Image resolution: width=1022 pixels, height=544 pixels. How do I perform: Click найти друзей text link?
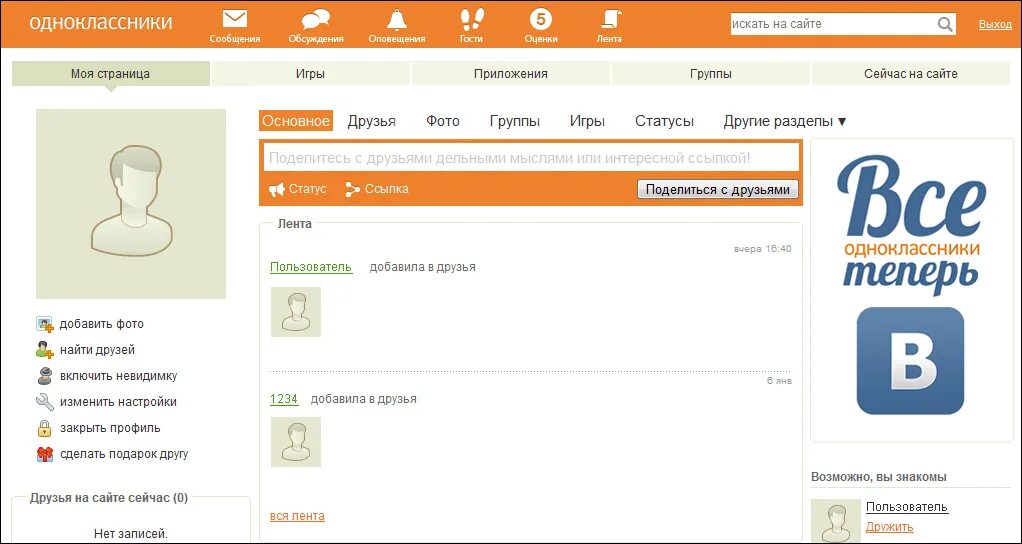click(x=97, y=350)
